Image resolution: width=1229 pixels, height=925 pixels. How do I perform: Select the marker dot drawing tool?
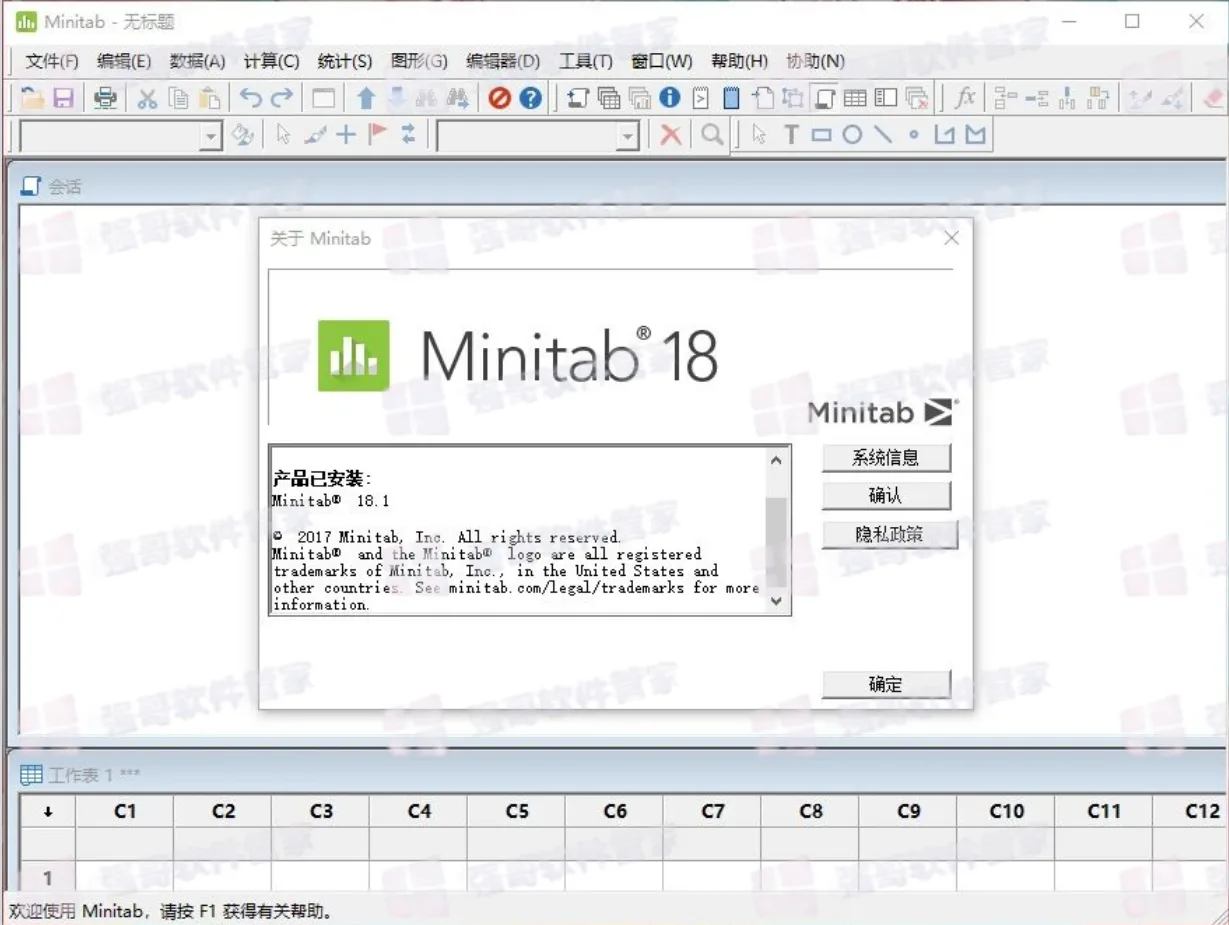point(914,134)
